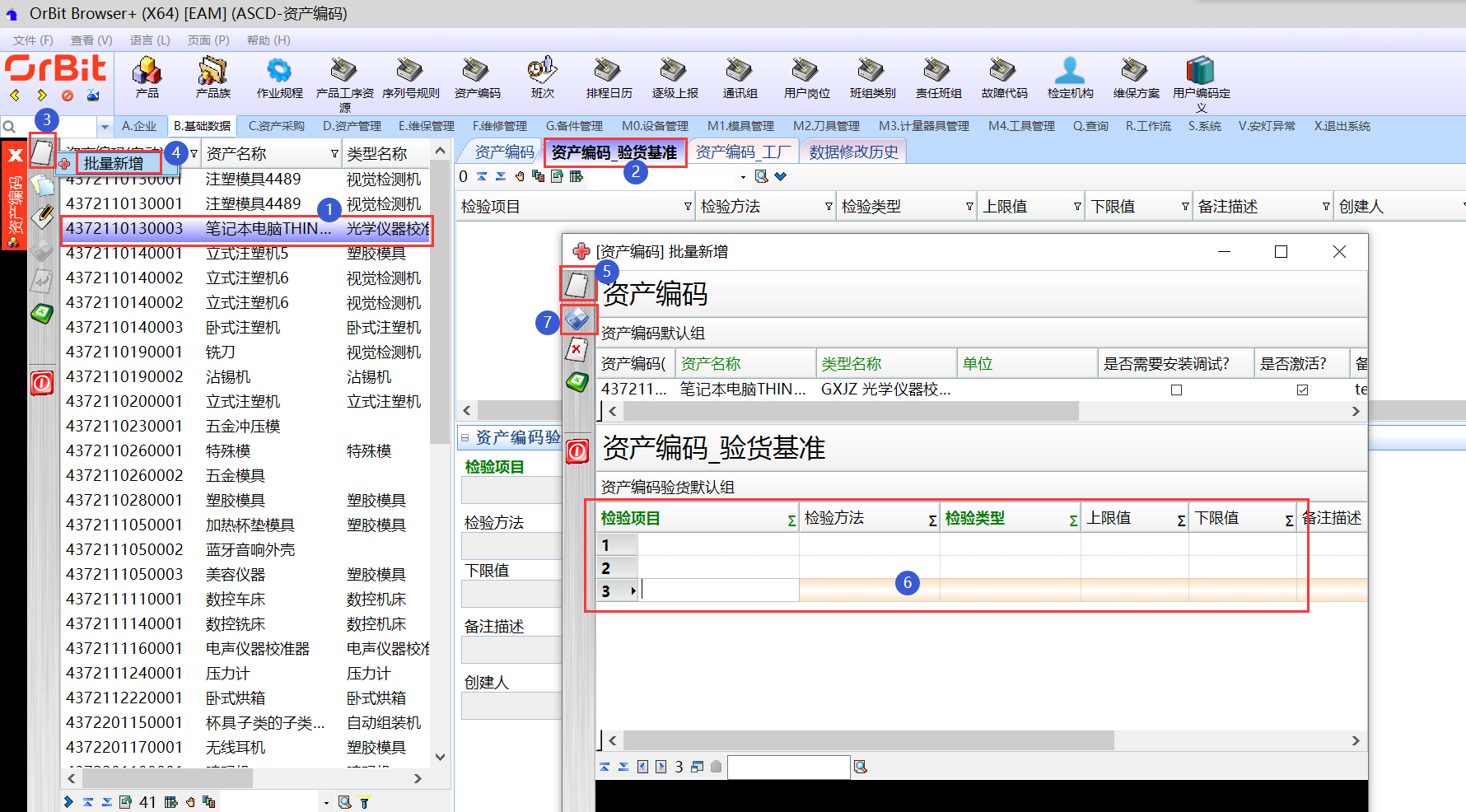This screenshot has height=812, width=1466.
Task: Open the 资产编码 toolbar icon
Action: click(477, 71)
